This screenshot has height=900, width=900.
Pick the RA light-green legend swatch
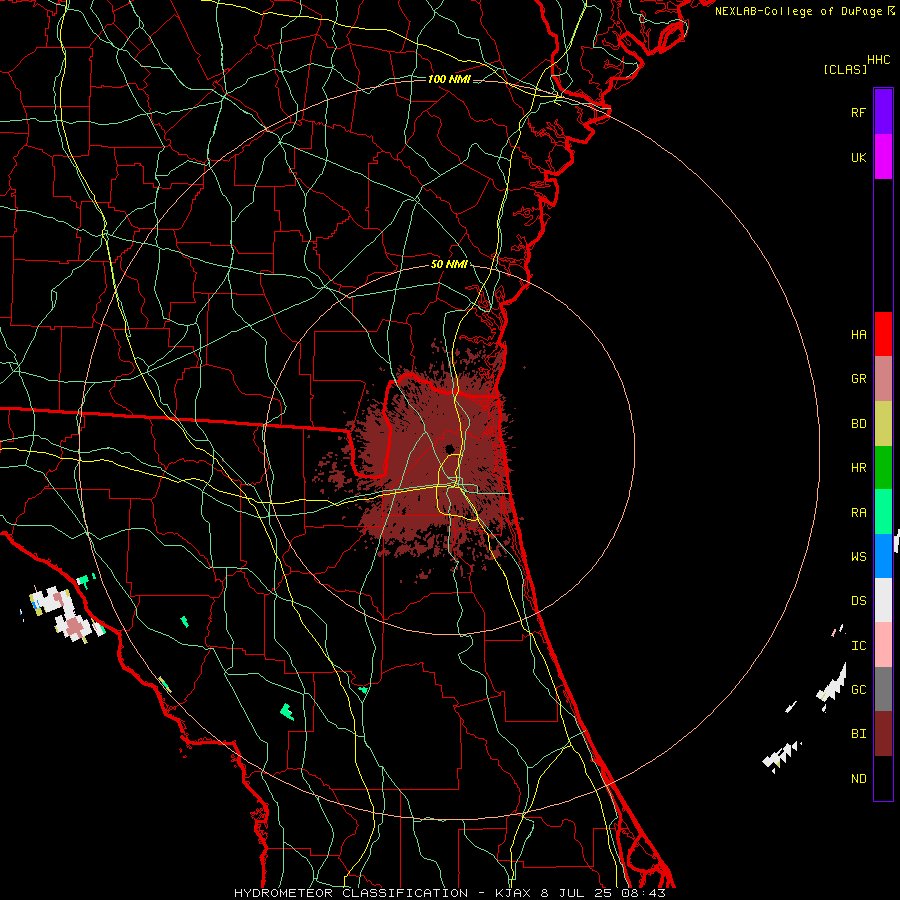click(883, 512)
